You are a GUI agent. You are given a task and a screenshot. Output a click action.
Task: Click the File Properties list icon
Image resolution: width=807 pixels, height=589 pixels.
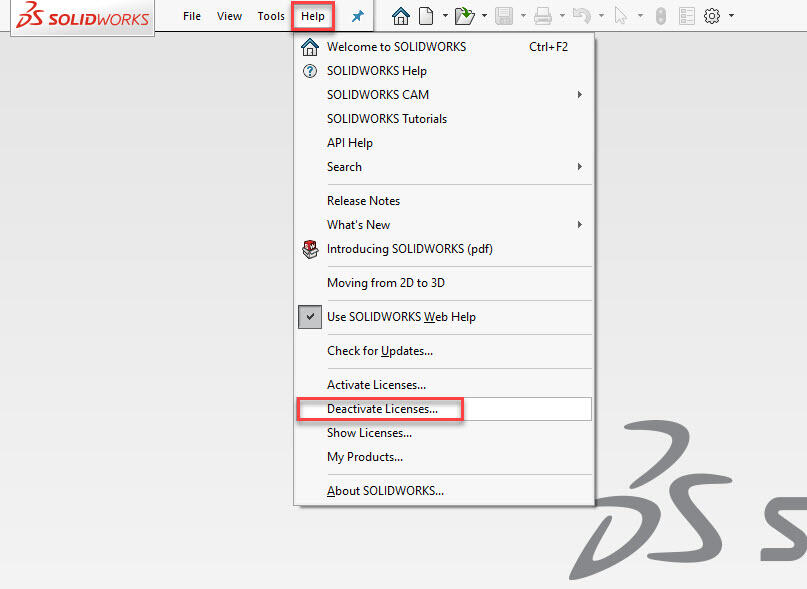(687, 16)
